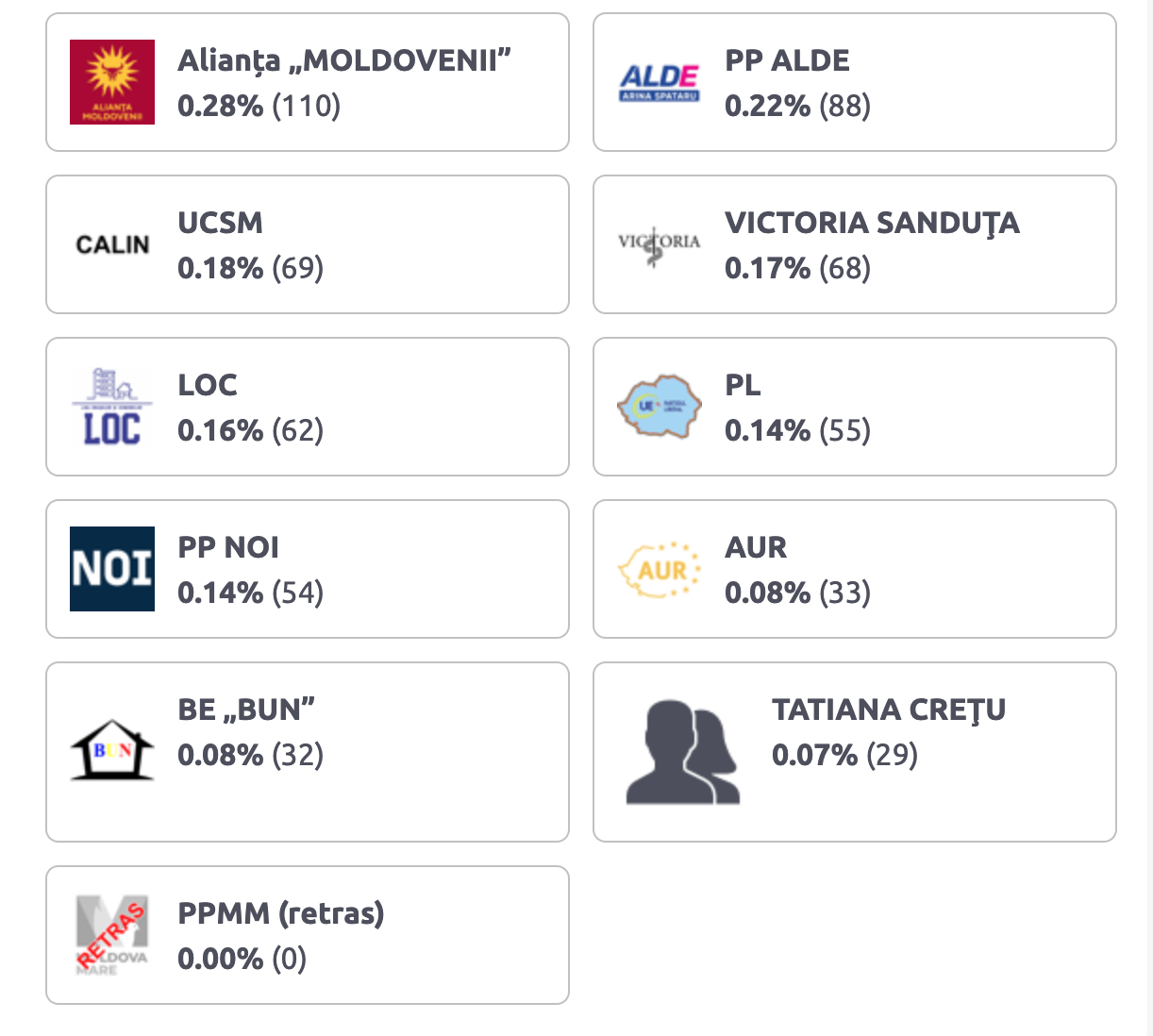
Task: Open the PP ALDE result title
Action: point(787,60)
